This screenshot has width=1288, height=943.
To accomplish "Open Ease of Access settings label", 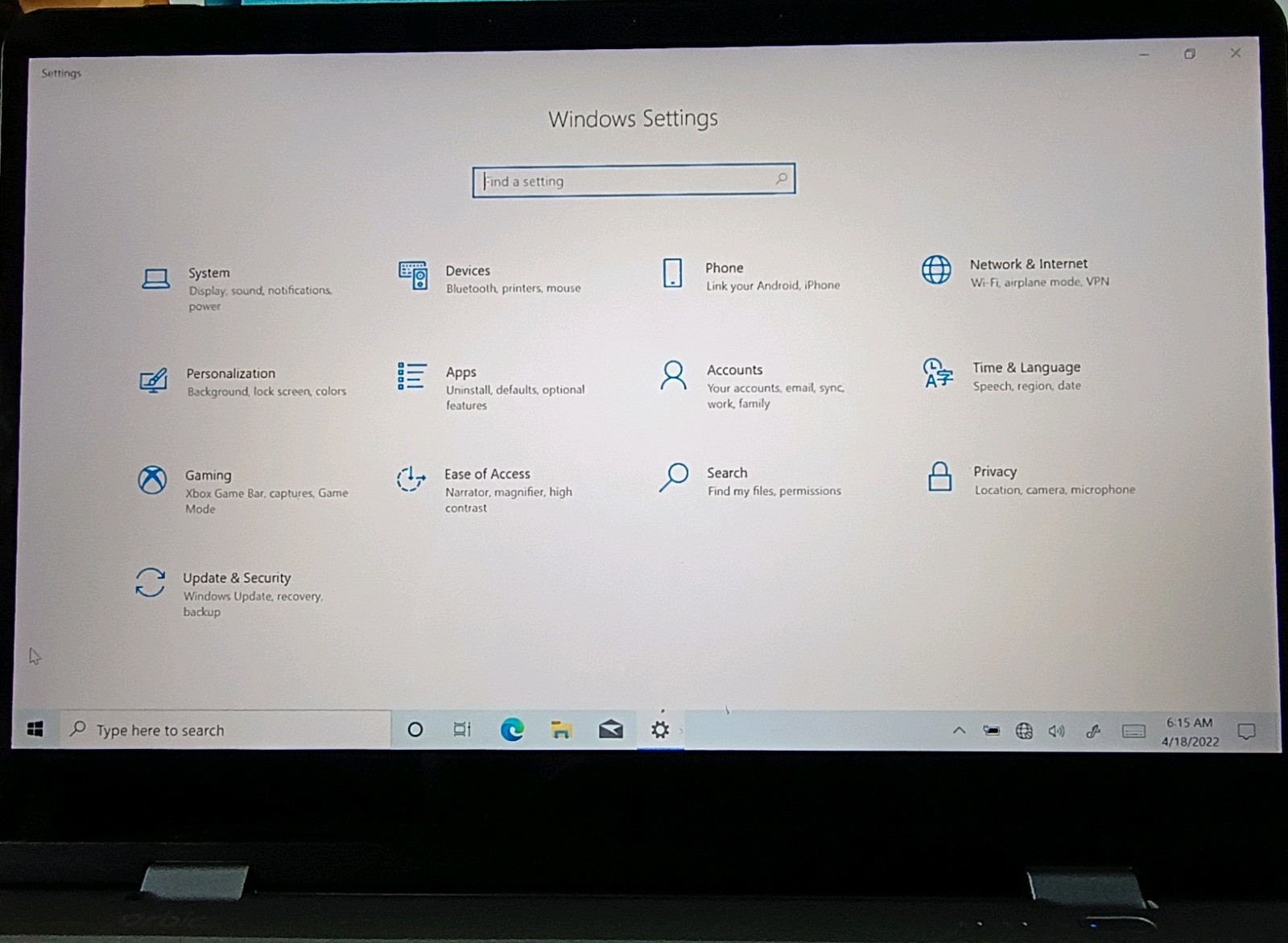I will (x=488, y=474).
